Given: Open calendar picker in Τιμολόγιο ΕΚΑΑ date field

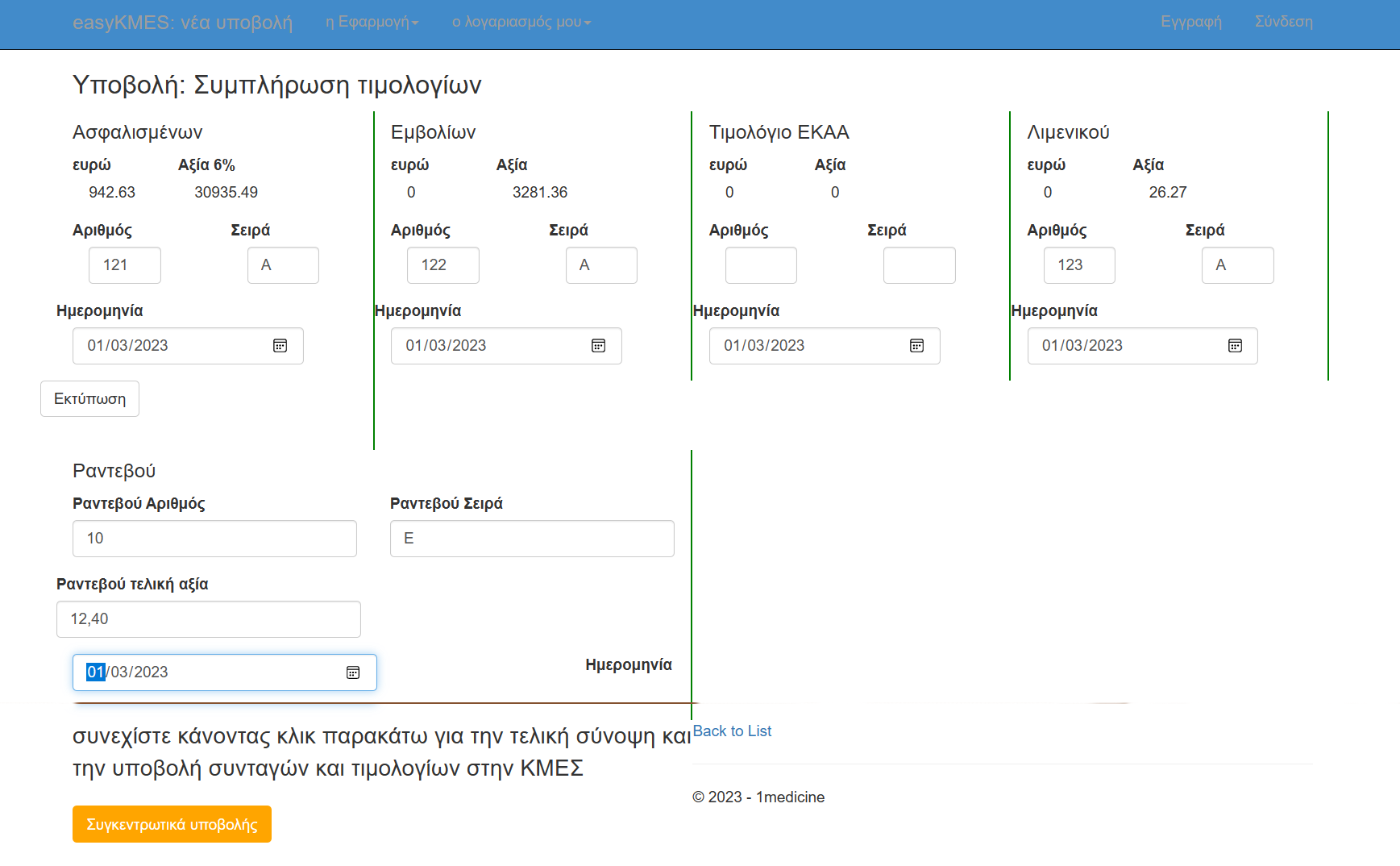Looking at the screenshot, I should pyautogui.click(x=916, y=346).
